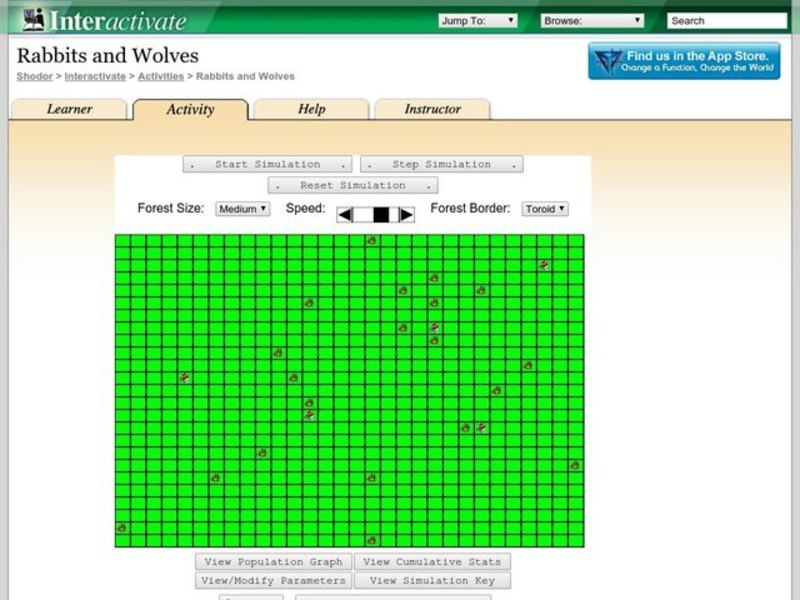
Task: Click the animal in the top-right grid area
Action: [x=544, y=265]
